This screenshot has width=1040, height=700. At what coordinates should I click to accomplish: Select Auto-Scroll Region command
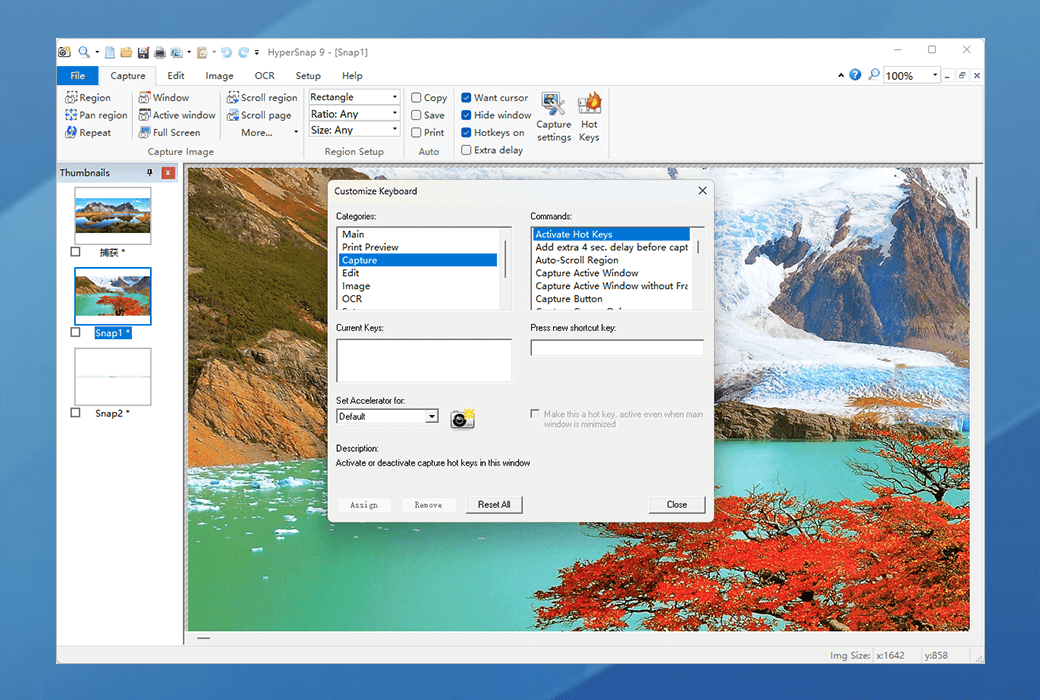612,260
